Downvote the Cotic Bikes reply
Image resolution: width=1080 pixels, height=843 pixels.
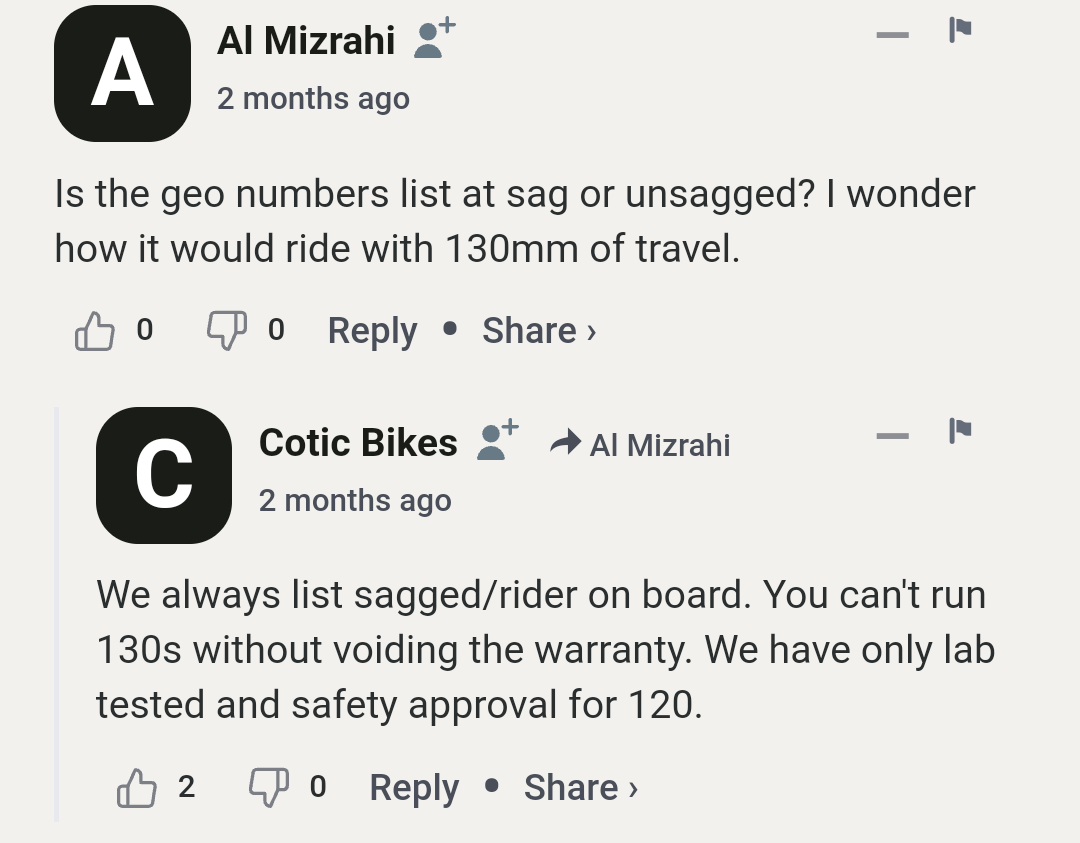268,788
